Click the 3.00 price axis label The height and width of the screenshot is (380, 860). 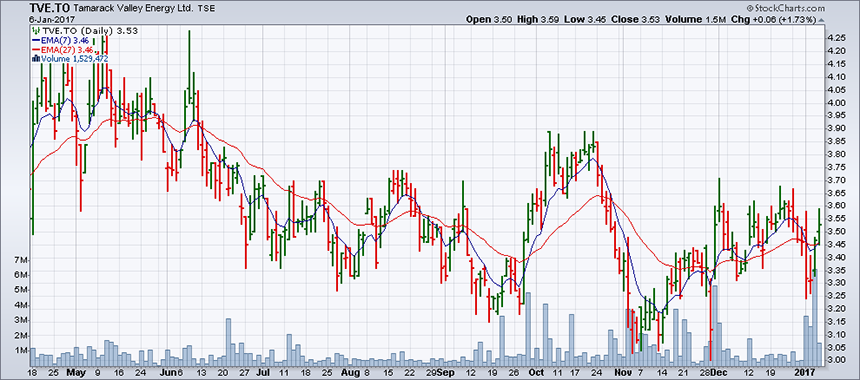(x=836, y=360)
